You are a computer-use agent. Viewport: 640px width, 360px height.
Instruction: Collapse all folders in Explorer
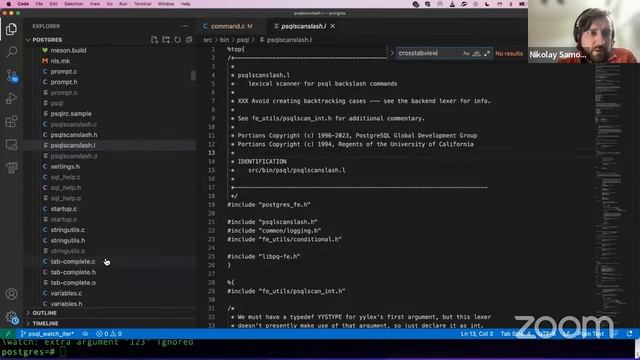click(x=189, y=40)
